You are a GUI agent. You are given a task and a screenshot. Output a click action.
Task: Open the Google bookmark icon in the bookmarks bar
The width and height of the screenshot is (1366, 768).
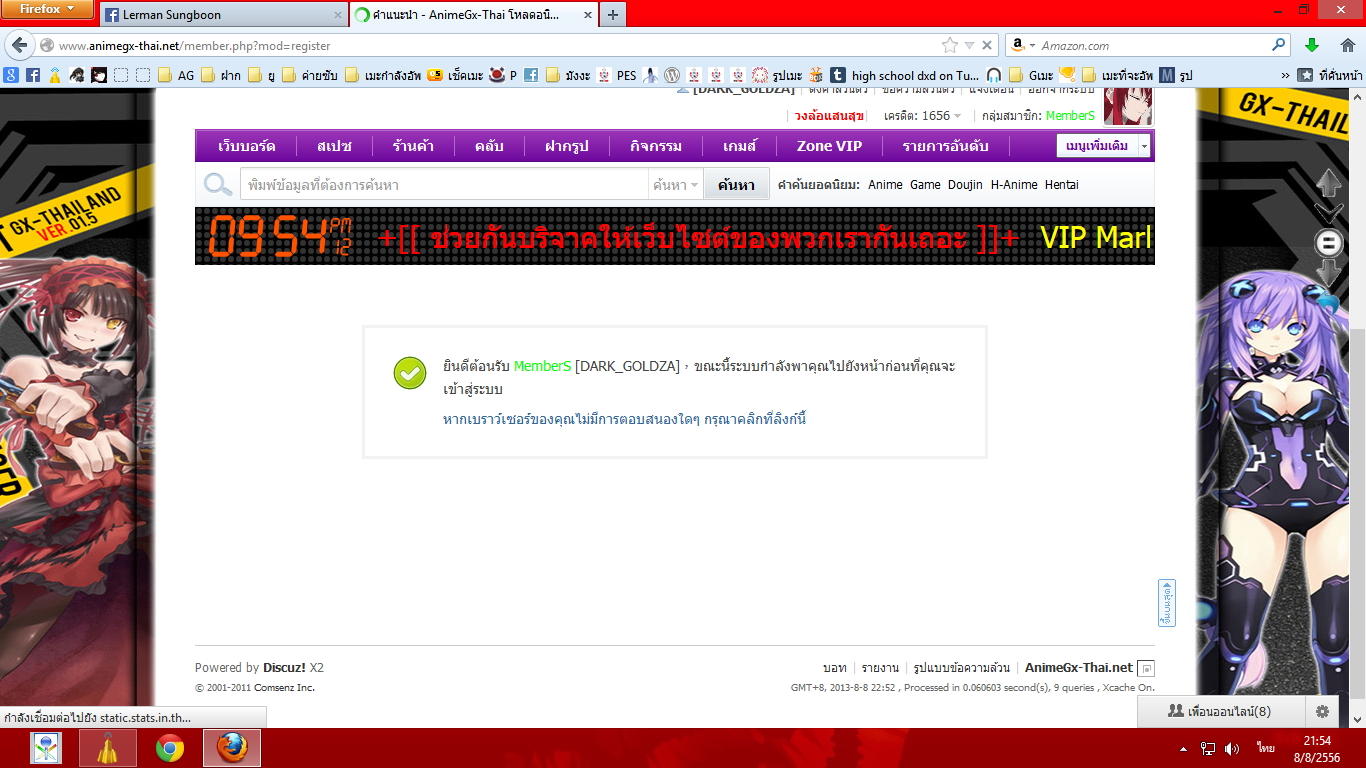[11, 75]
